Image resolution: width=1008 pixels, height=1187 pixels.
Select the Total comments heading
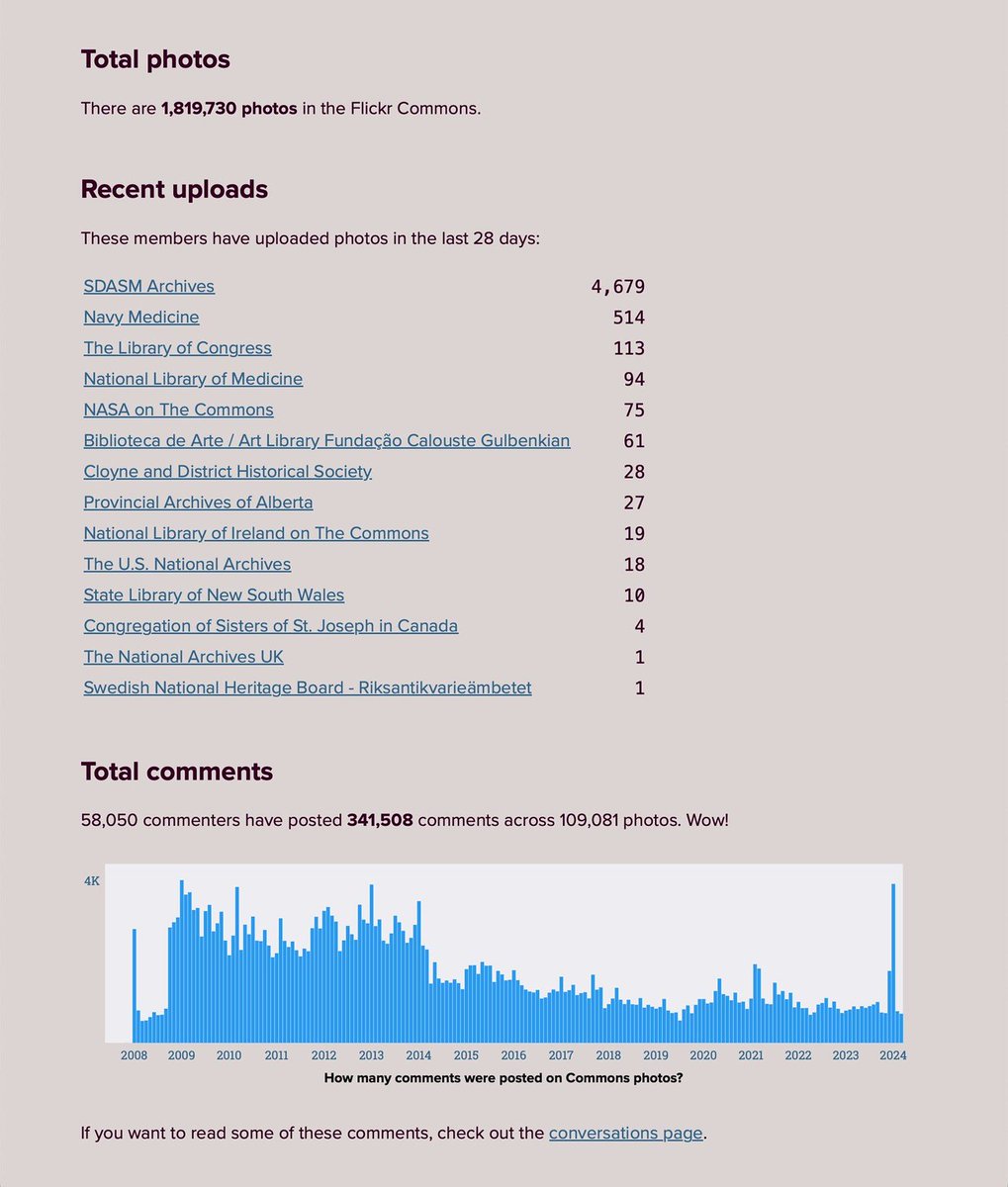coord(177,772)
